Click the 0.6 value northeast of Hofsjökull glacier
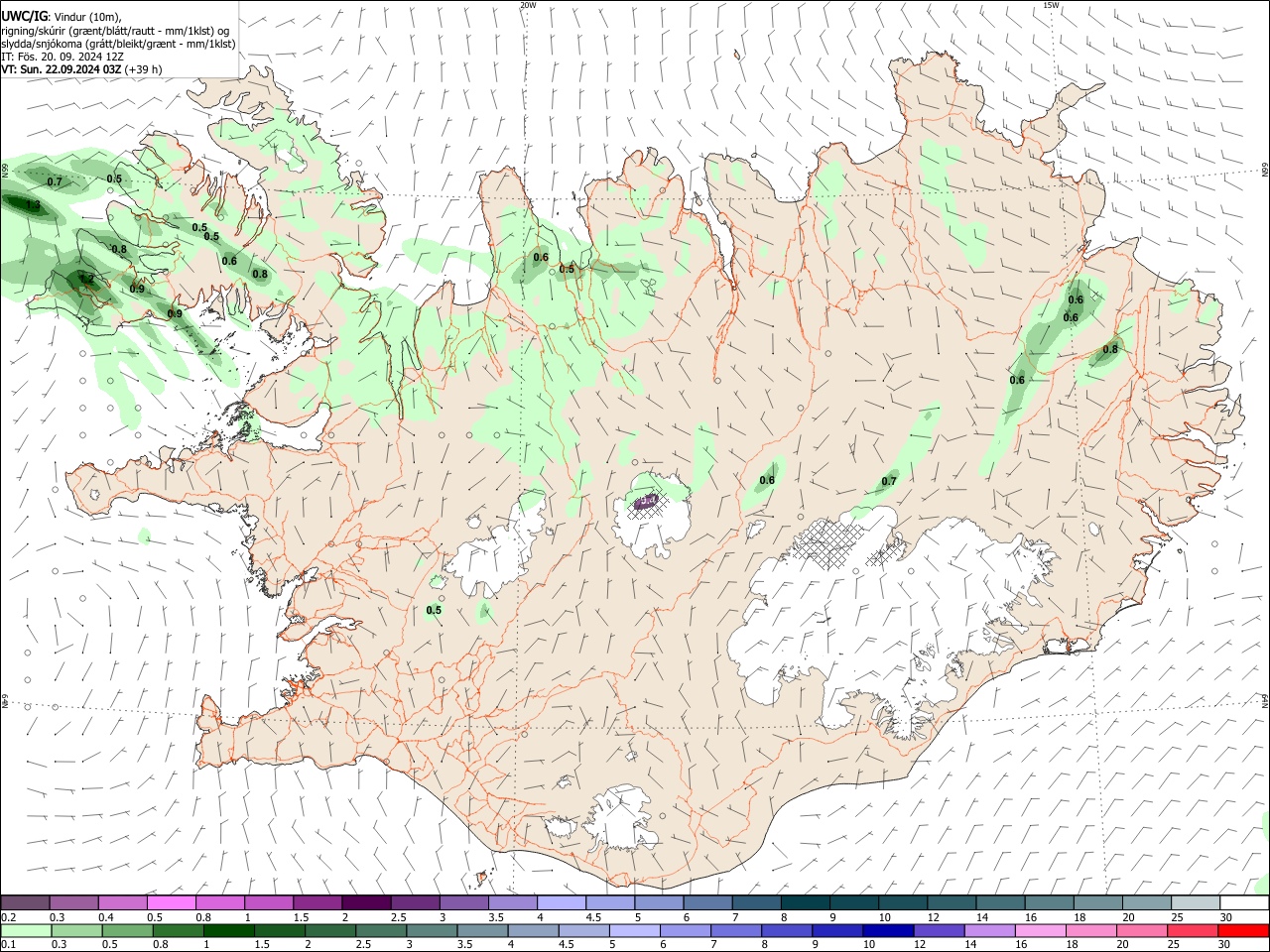 click(x=767, y=481)
